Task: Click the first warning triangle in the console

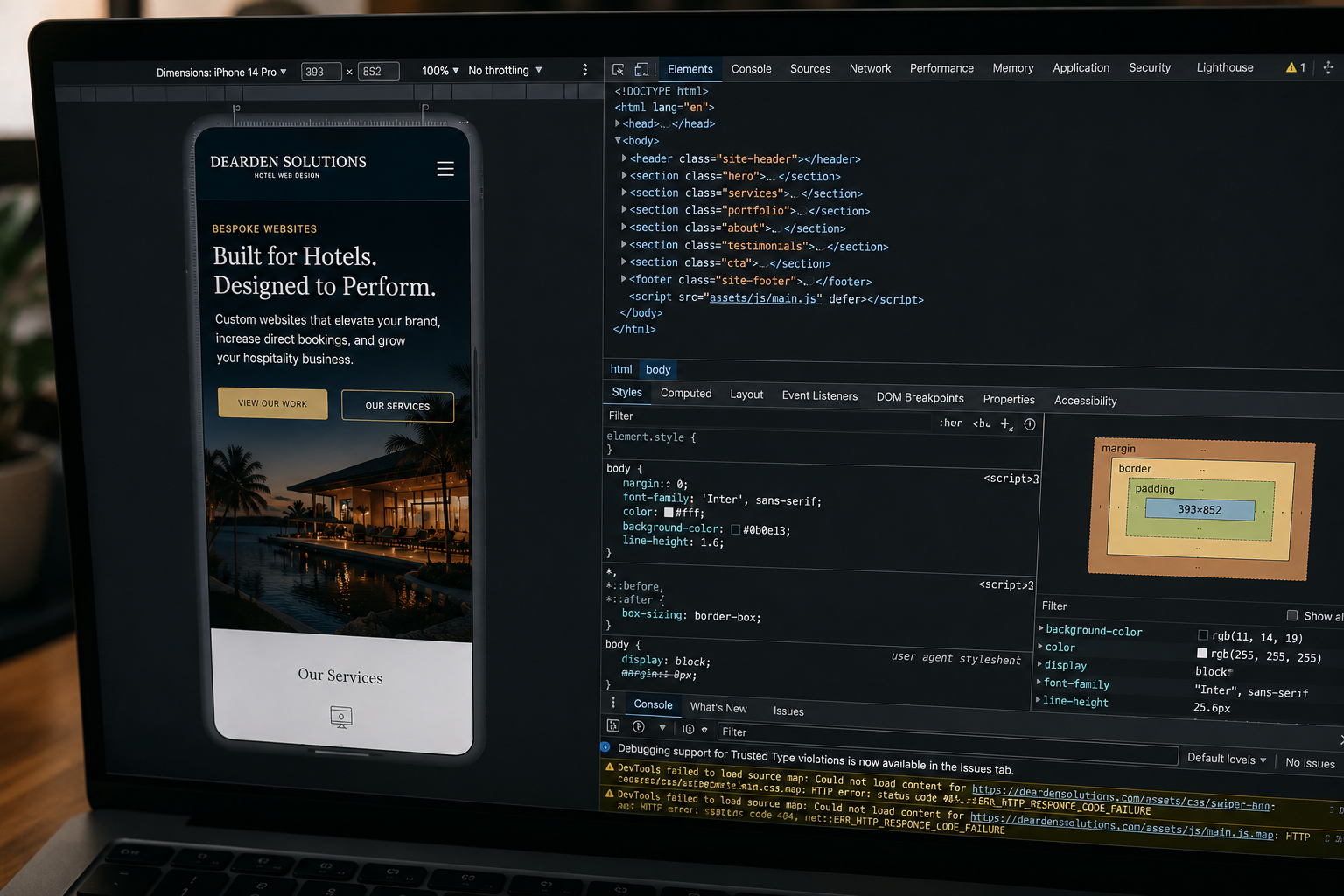Action: pos(610,767)
